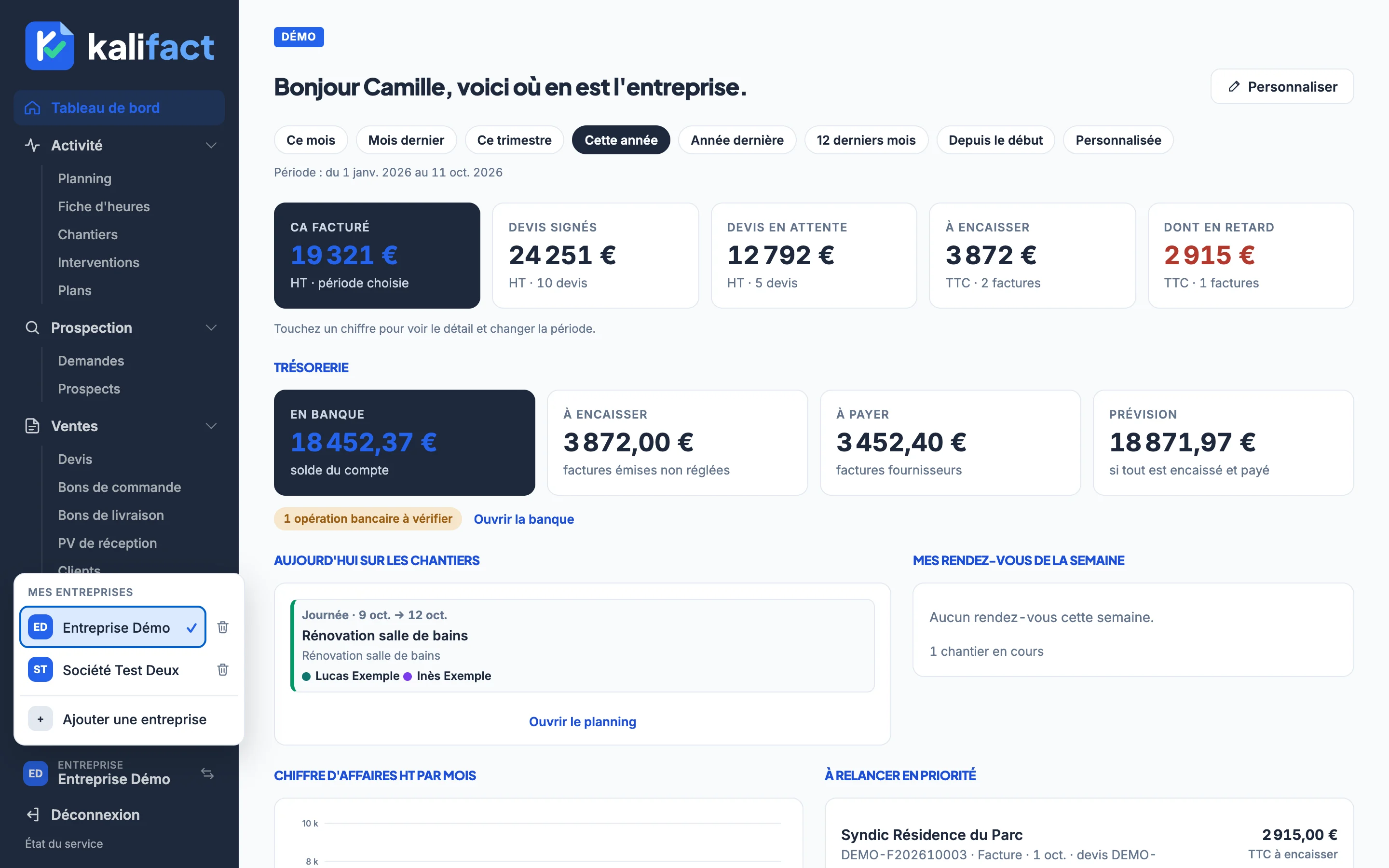Click the Personnaliser button
This screenshot has height=868, width=1389.
1282,87
